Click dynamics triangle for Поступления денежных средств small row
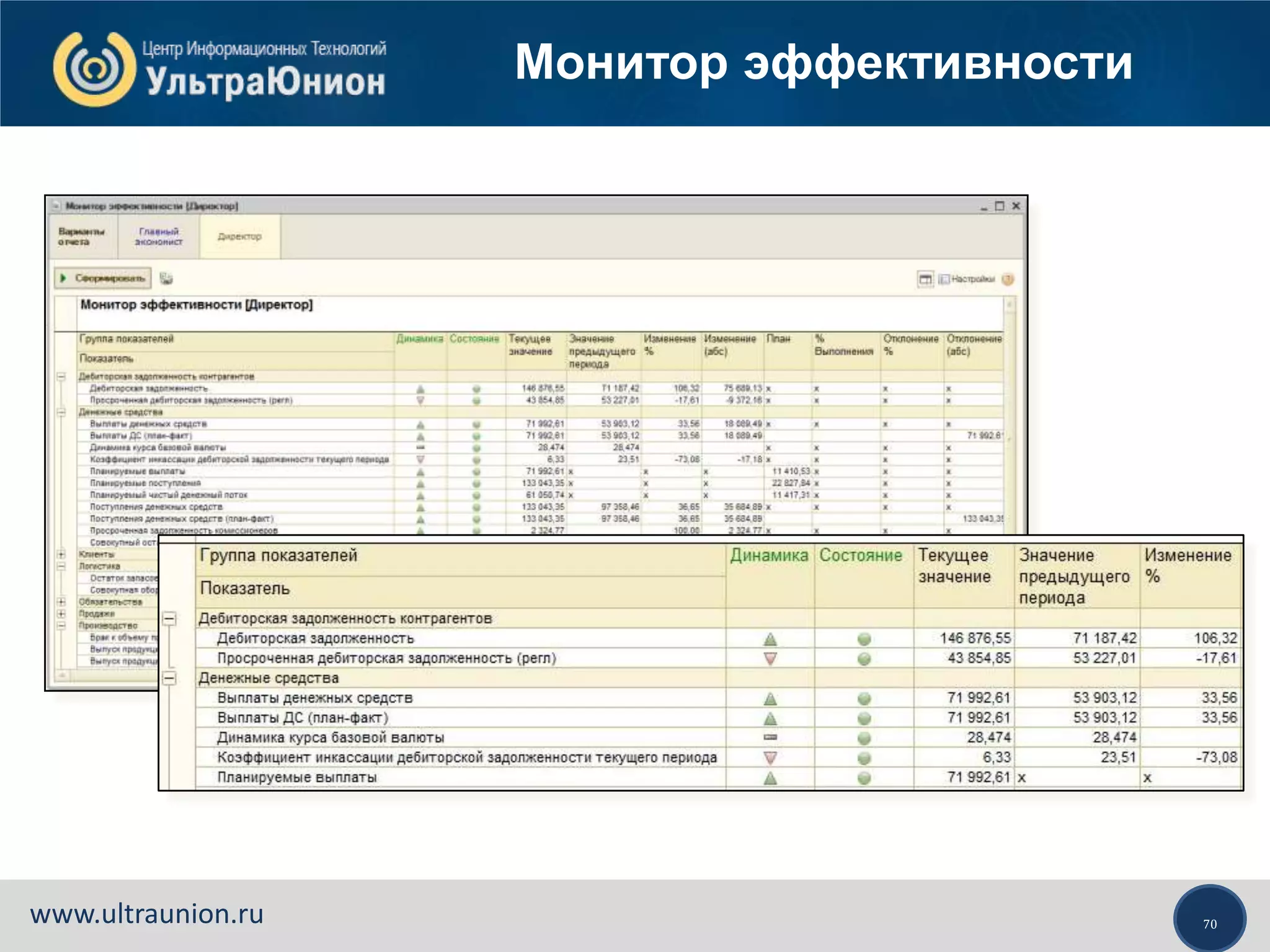 click(420, 507)
